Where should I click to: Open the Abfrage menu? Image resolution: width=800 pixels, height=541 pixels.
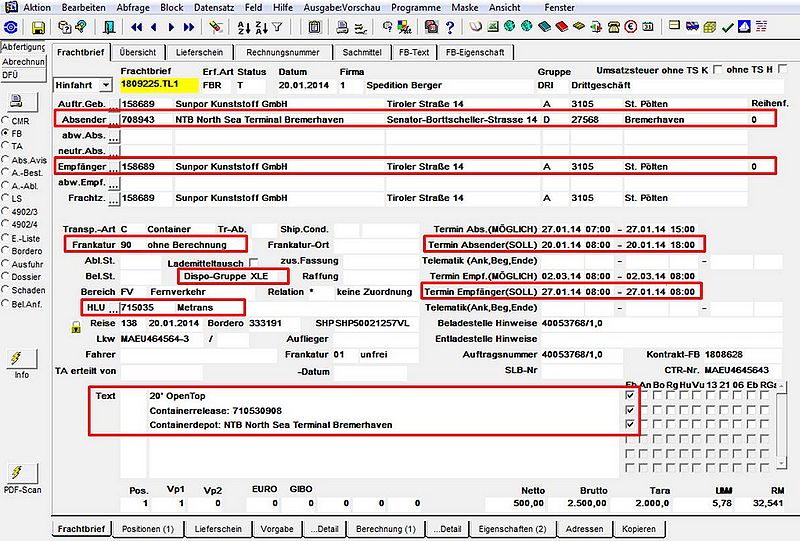(133, 8)
